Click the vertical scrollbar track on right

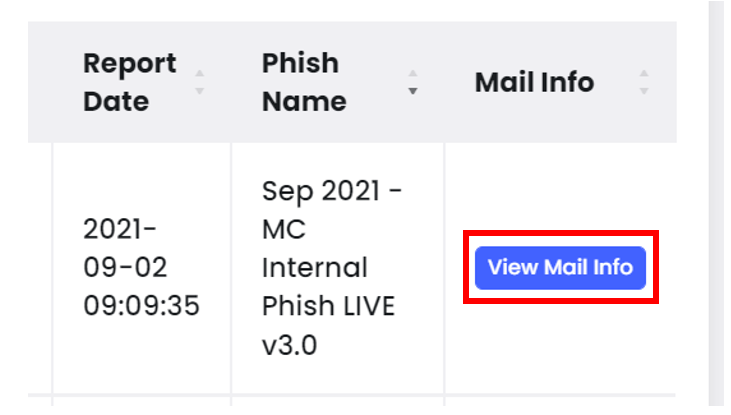click(716, 205)
